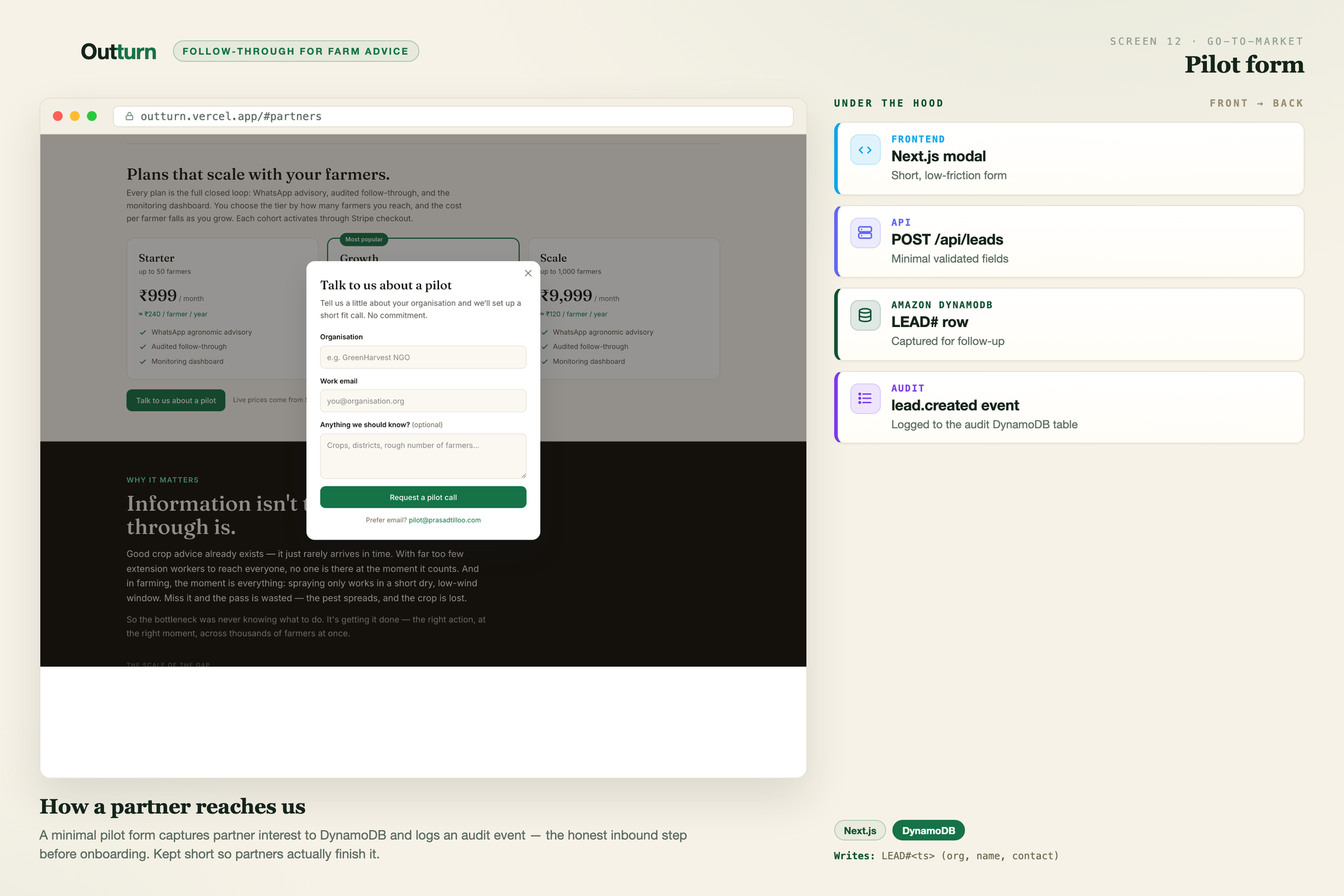Click the Audit list icon

click(865, 399)
